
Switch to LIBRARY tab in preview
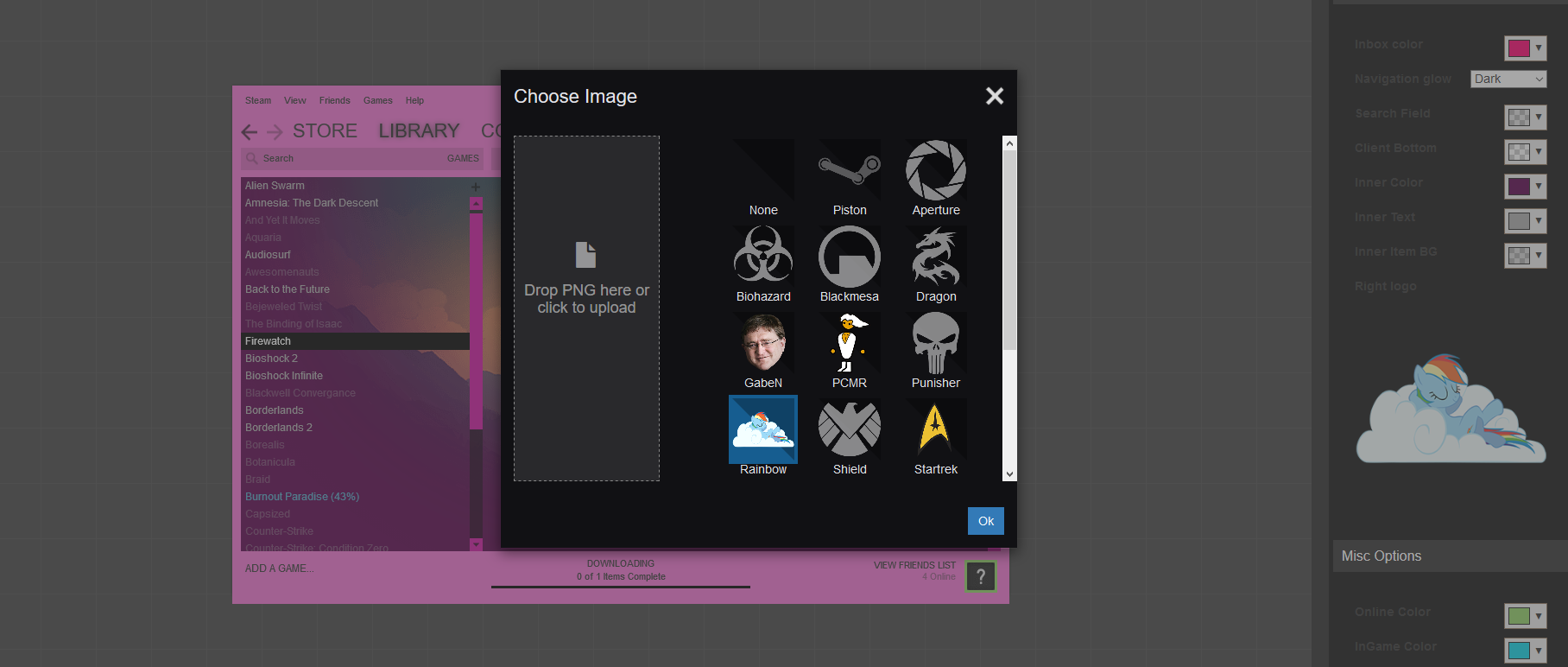click(419, 131)
